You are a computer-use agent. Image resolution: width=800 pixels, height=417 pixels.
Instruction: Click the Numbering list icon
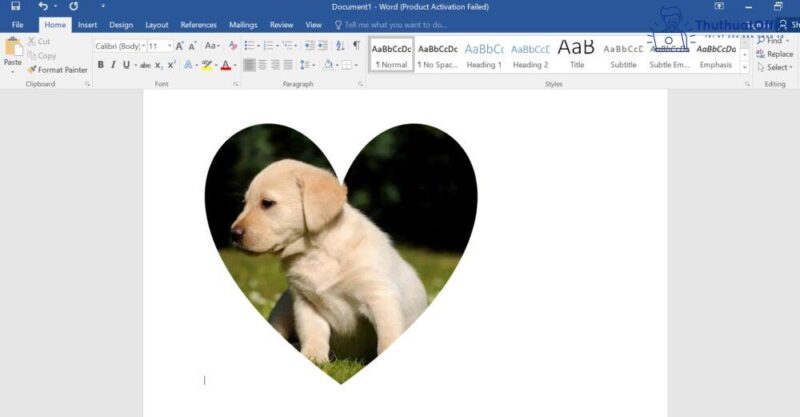[x=268, y=45]
